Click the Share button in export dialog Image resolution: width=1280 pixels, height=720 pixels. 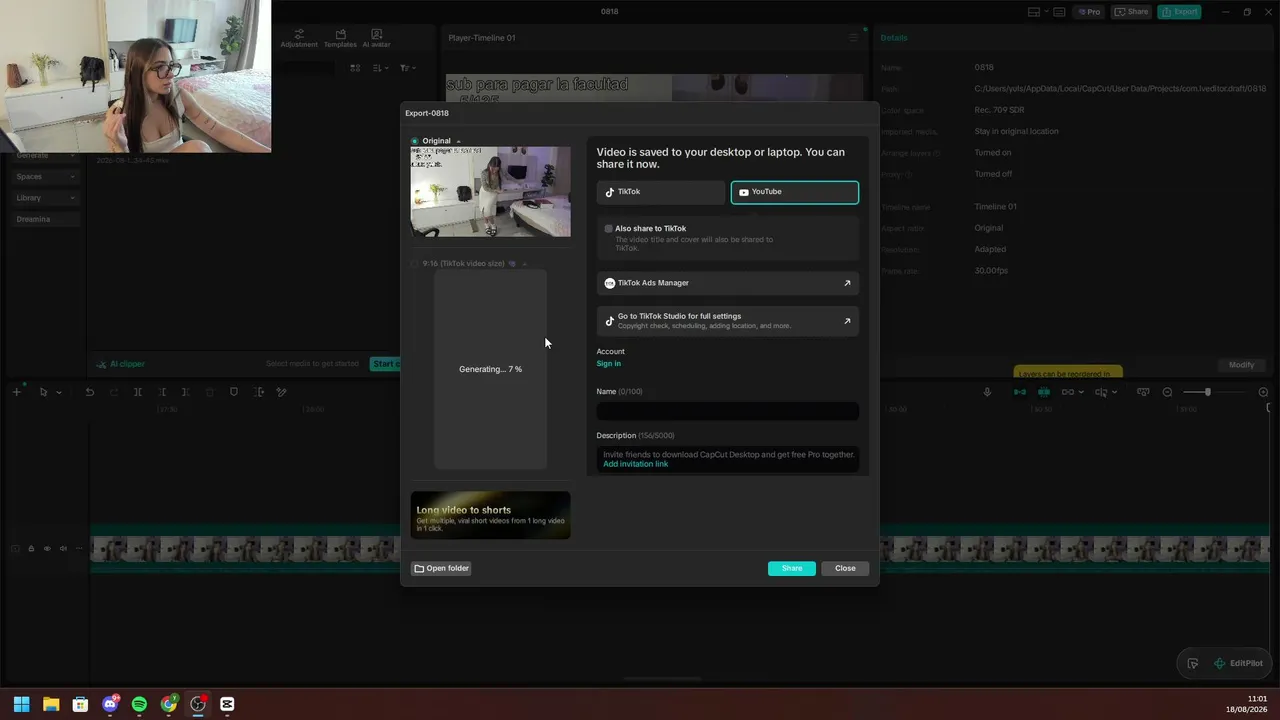792,568
